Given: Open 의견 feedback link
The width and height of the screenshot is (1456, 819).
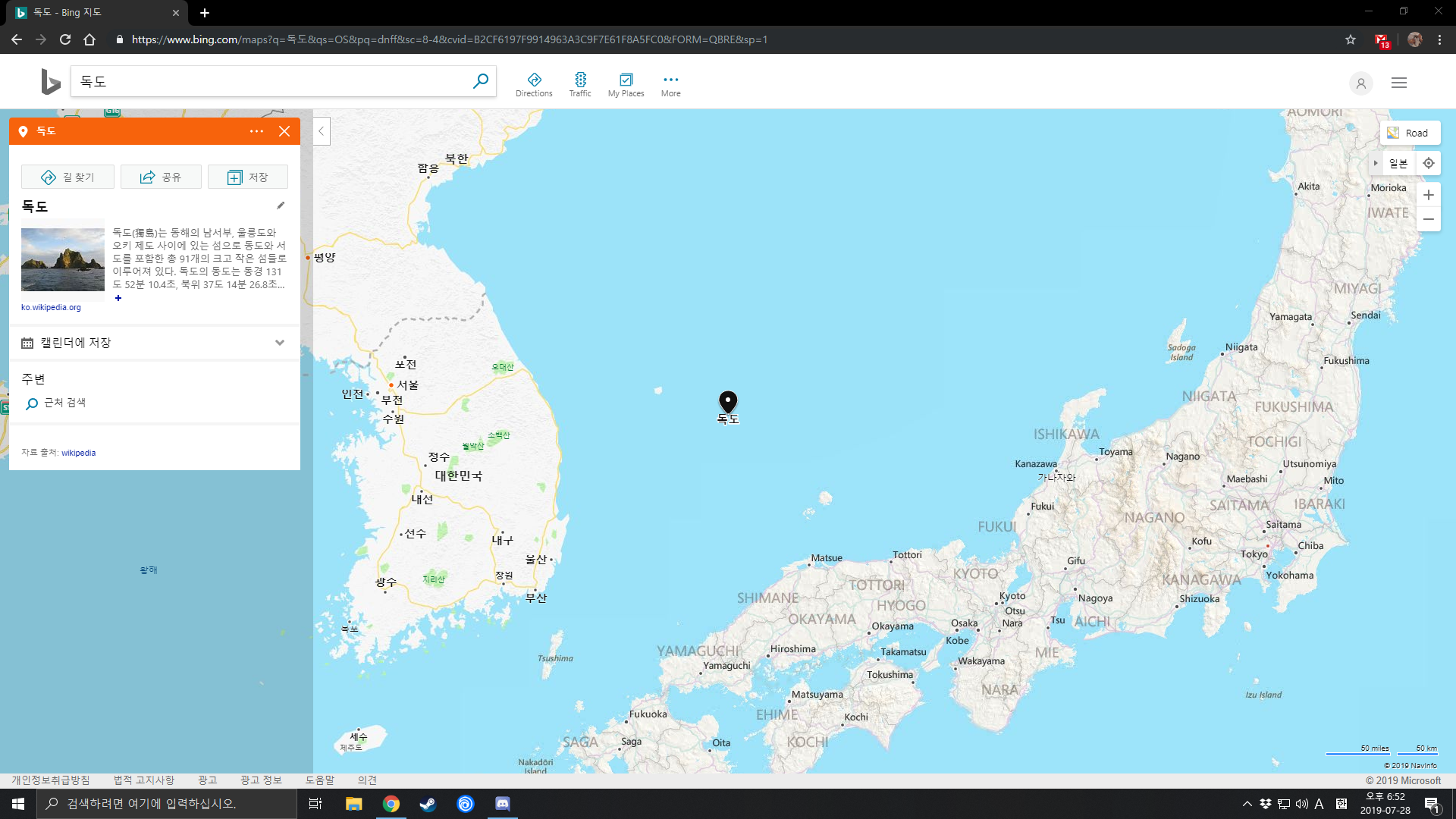Looking at the screenshot, I should point(367,780).
